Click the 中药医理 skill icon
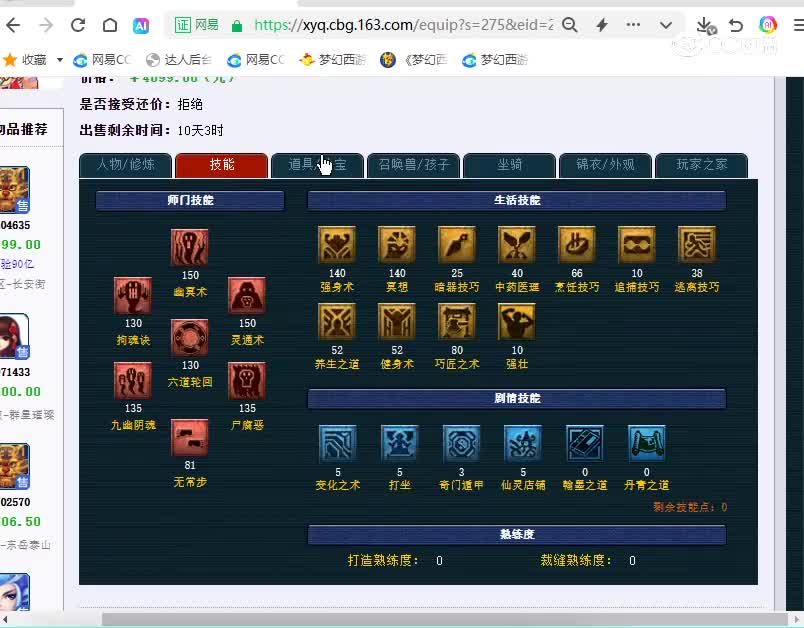The width and height of the screenshot is (804, 628). (517, 245)
